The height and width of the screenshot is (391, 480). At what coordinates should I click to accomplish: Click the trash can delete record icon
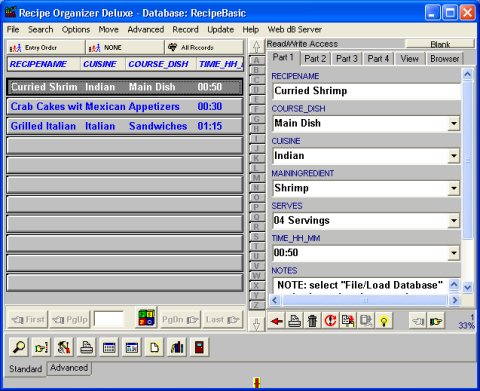click(312, 321)
